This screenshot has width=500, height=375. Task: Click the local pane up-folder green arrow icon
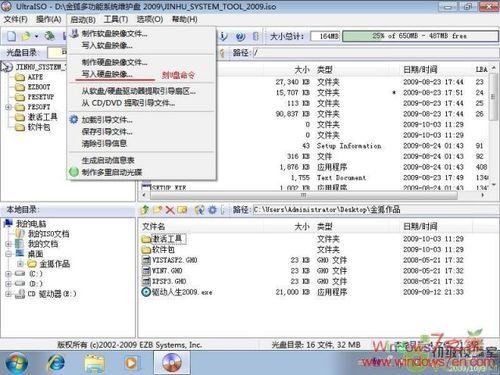pos(145,210)
